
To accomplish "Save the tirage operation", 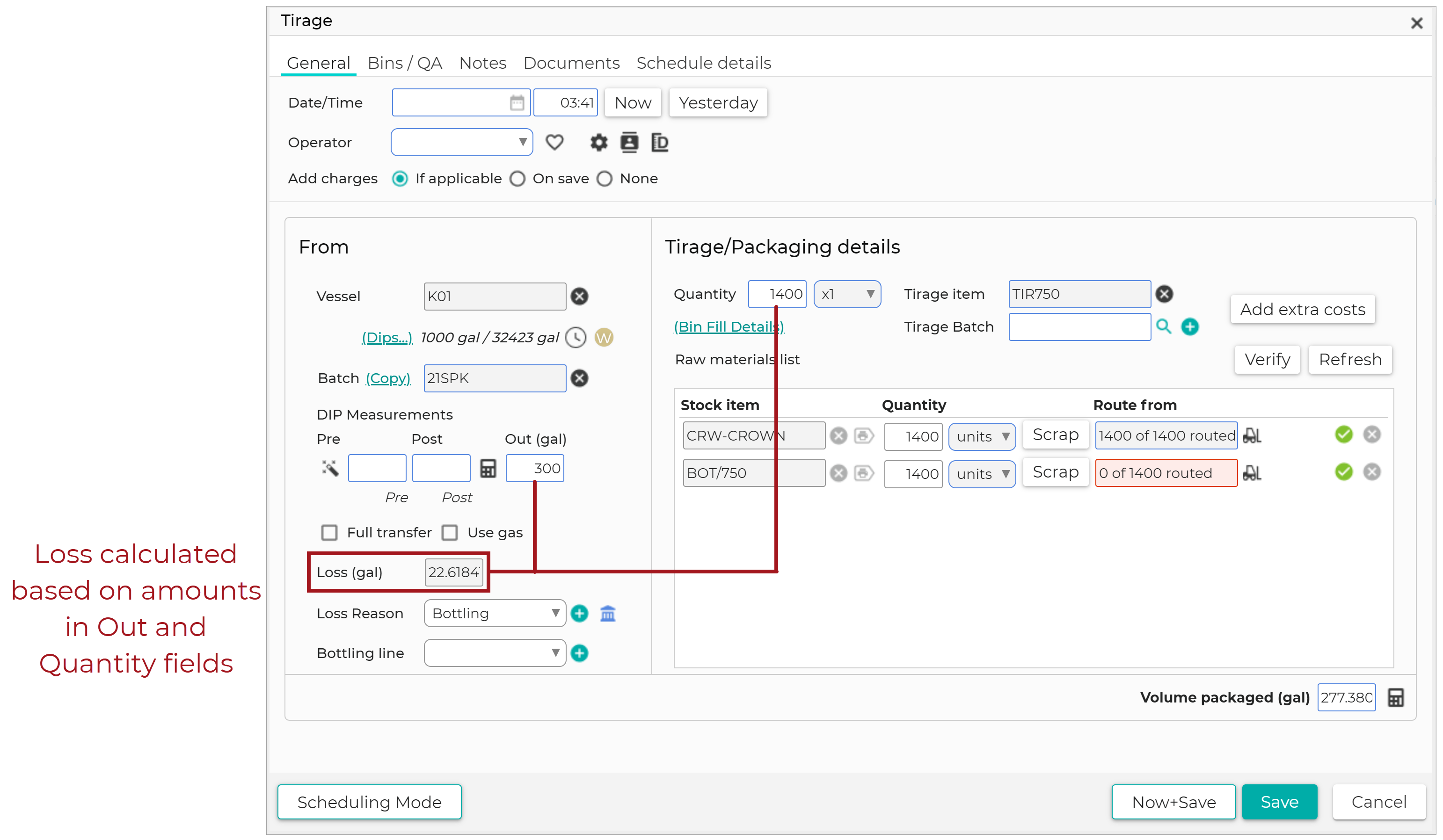I will 1279,802.
